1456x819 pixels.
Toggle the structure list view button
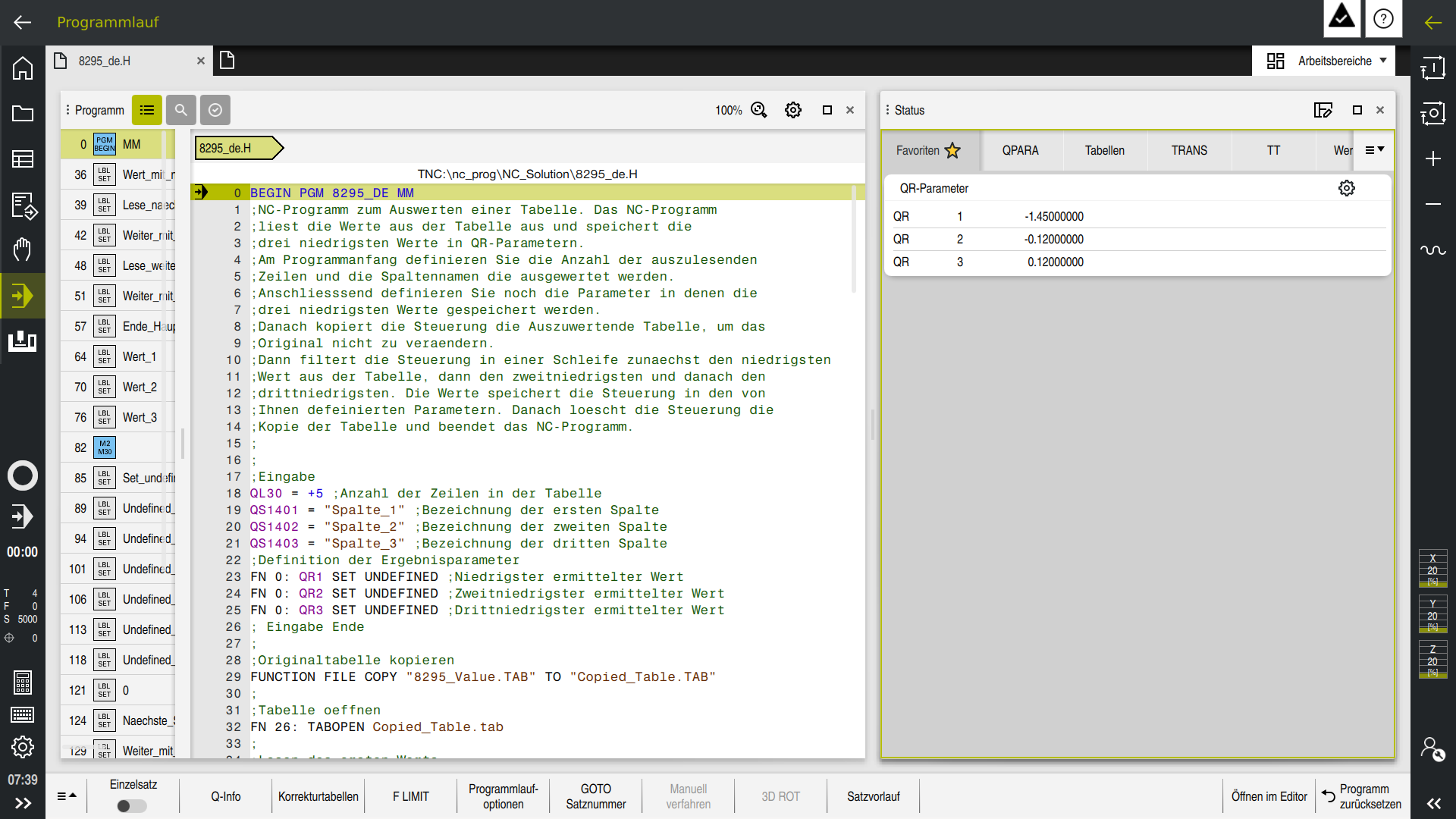pos(147,110)
